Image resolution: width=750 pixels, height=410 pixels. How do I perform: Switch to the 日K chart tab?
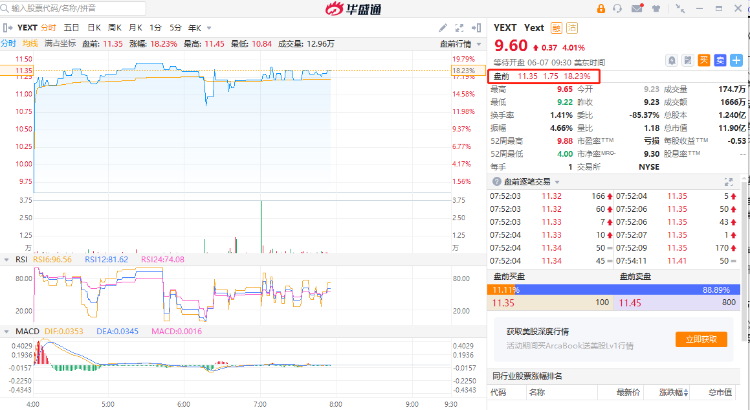point(94,28)
